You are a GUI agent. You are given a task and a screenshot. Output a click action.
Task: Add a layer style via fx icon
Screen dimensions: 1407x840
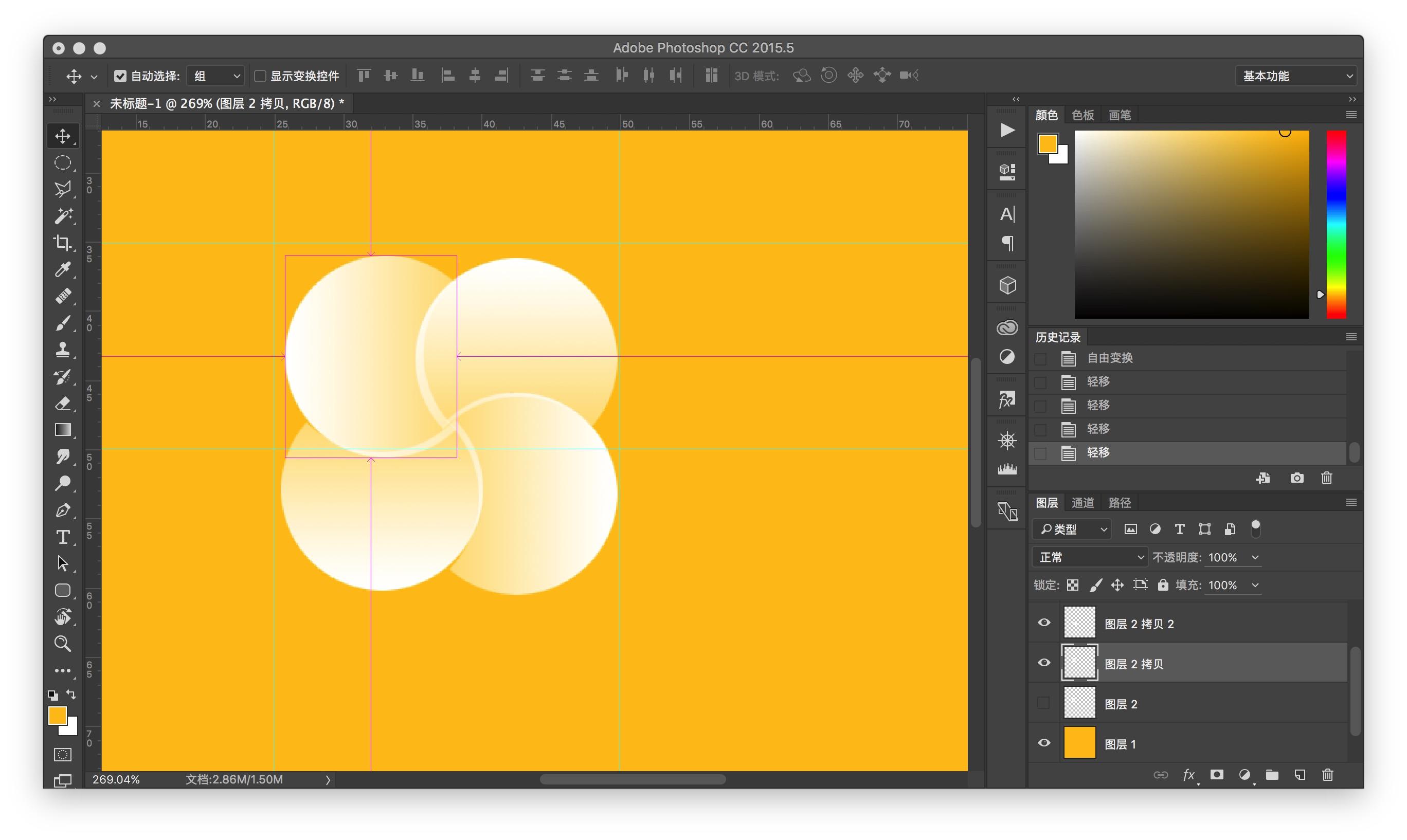1188,775
